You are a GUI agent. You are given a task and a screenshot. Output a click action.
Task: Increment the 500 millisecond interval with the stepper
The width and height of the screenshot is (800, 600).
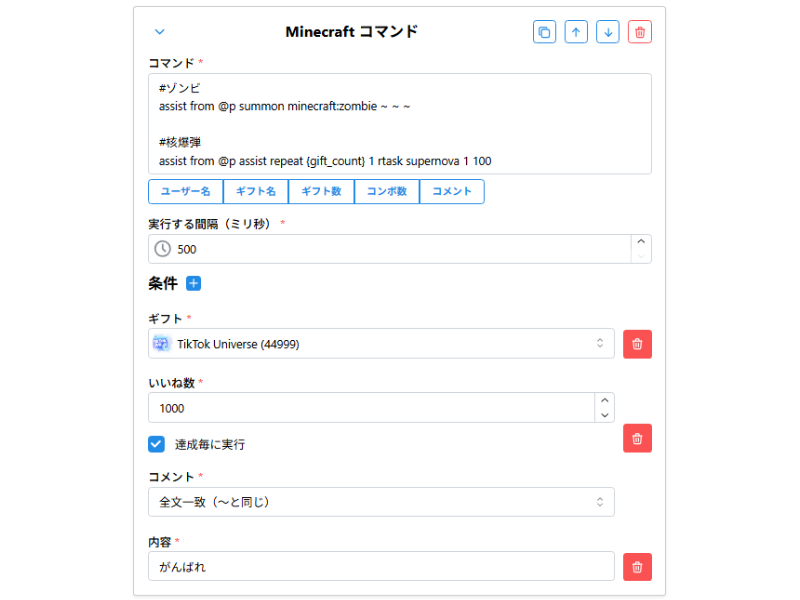point(641,242)
